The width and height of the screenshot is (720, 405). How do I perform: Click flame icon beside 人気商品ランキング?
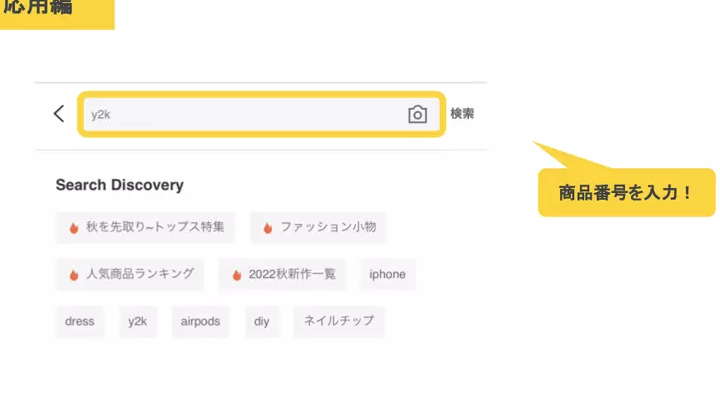[74, 275]
